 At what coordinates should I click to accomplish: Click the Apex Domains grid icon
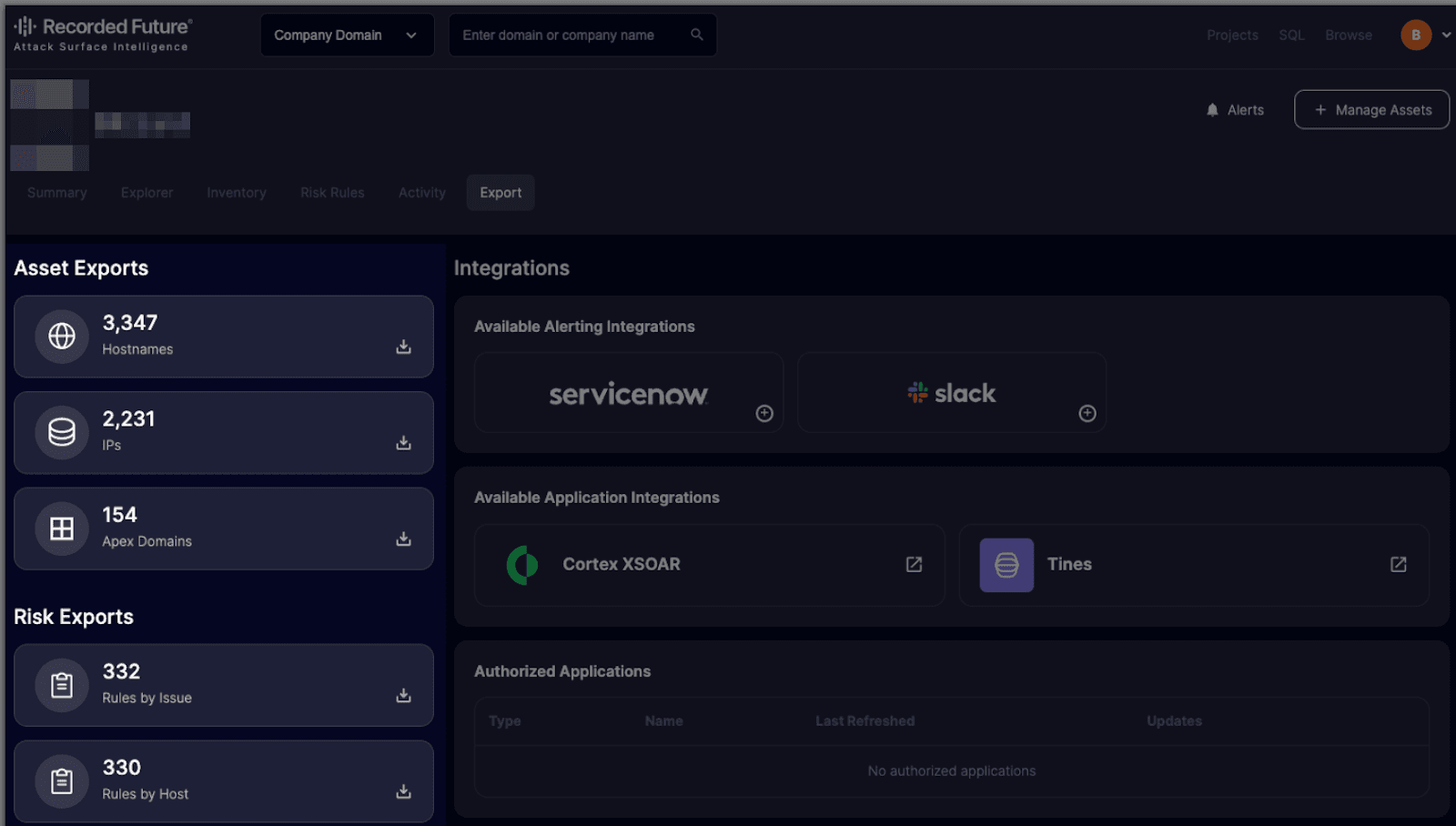[x=62, y=529]
